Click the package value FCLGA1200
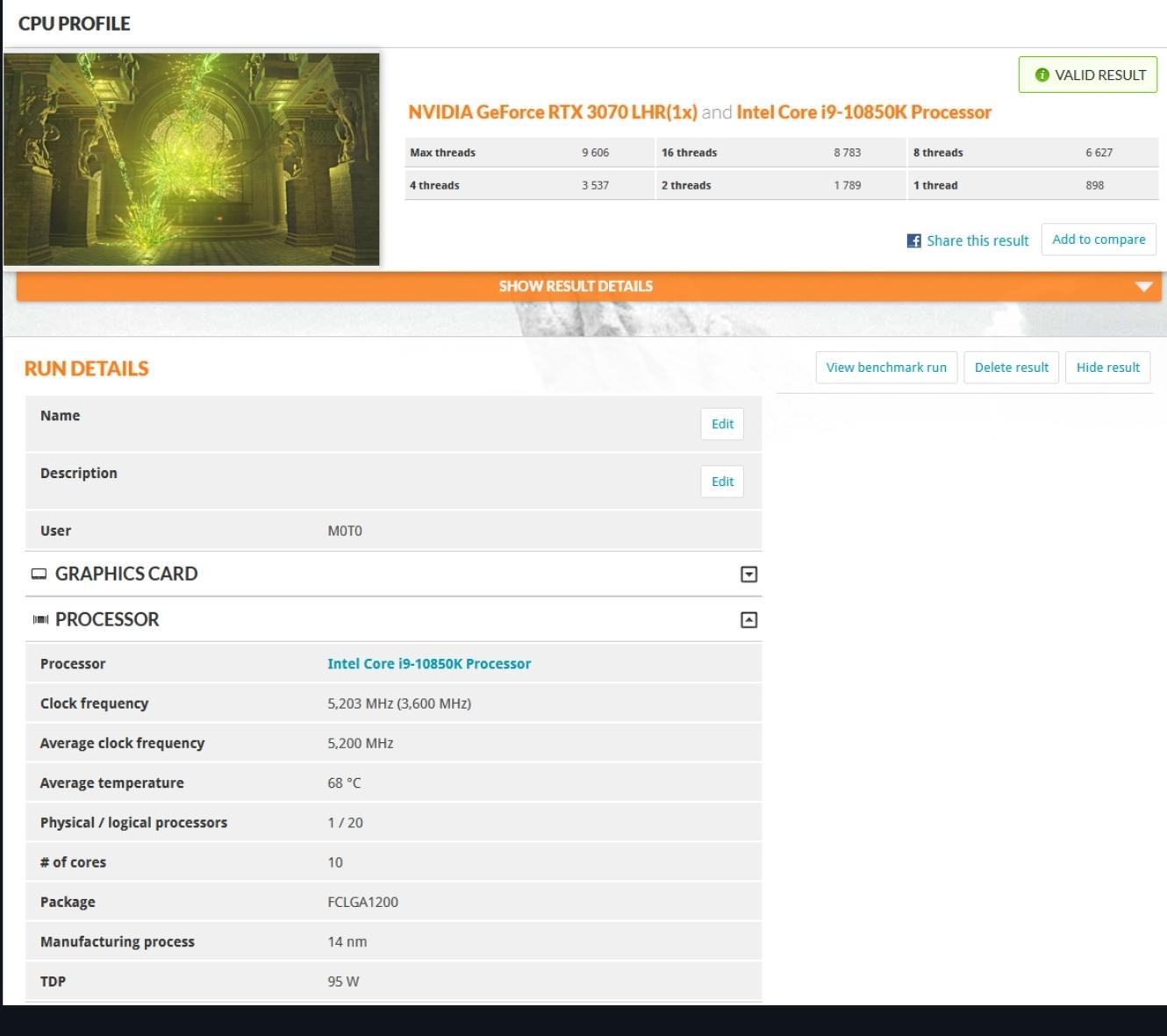This screenshot has height=1036, width=1167. click(x=362, y=902)
